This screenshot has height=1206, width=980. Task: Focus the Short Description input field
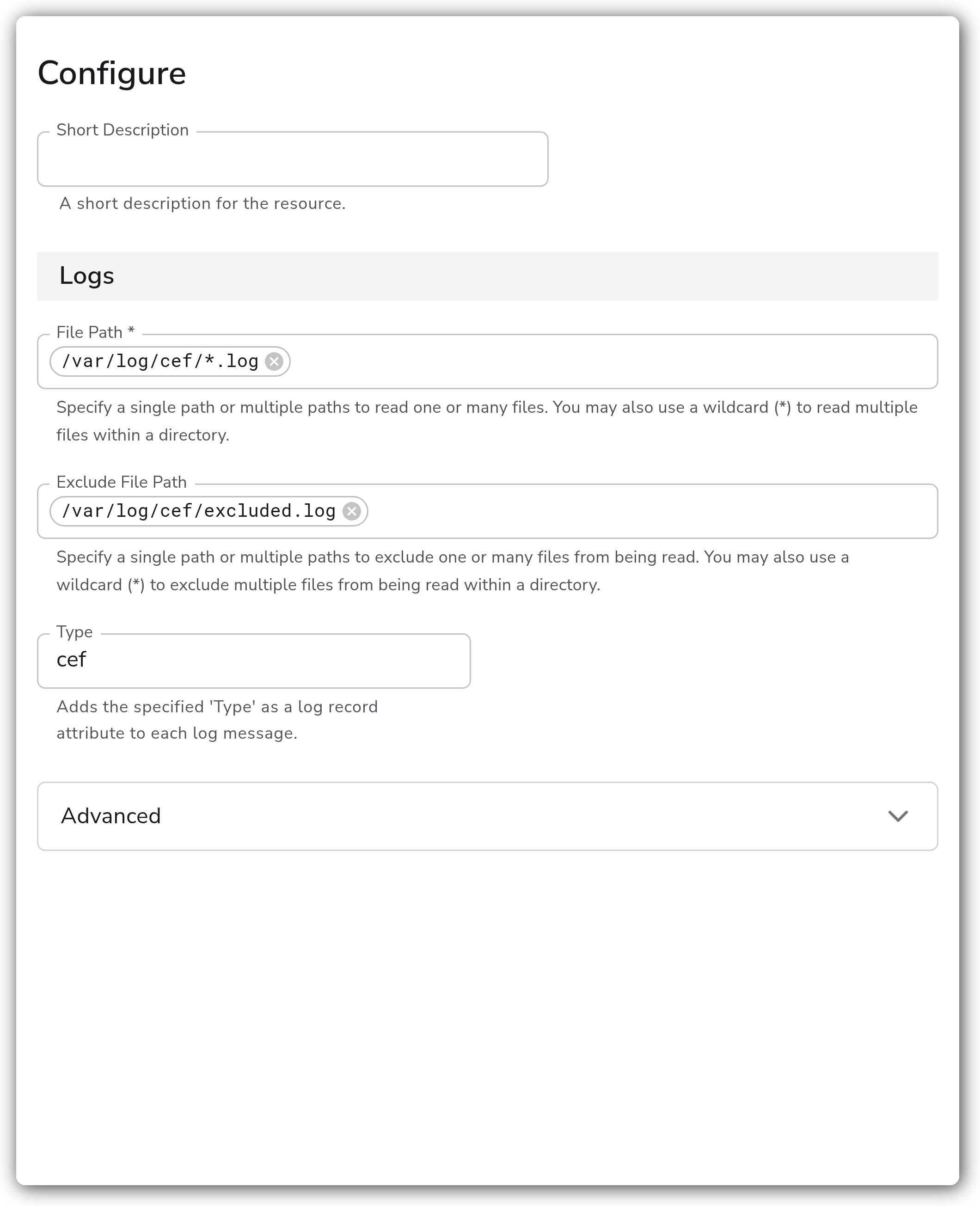click(x=293, y=159)
